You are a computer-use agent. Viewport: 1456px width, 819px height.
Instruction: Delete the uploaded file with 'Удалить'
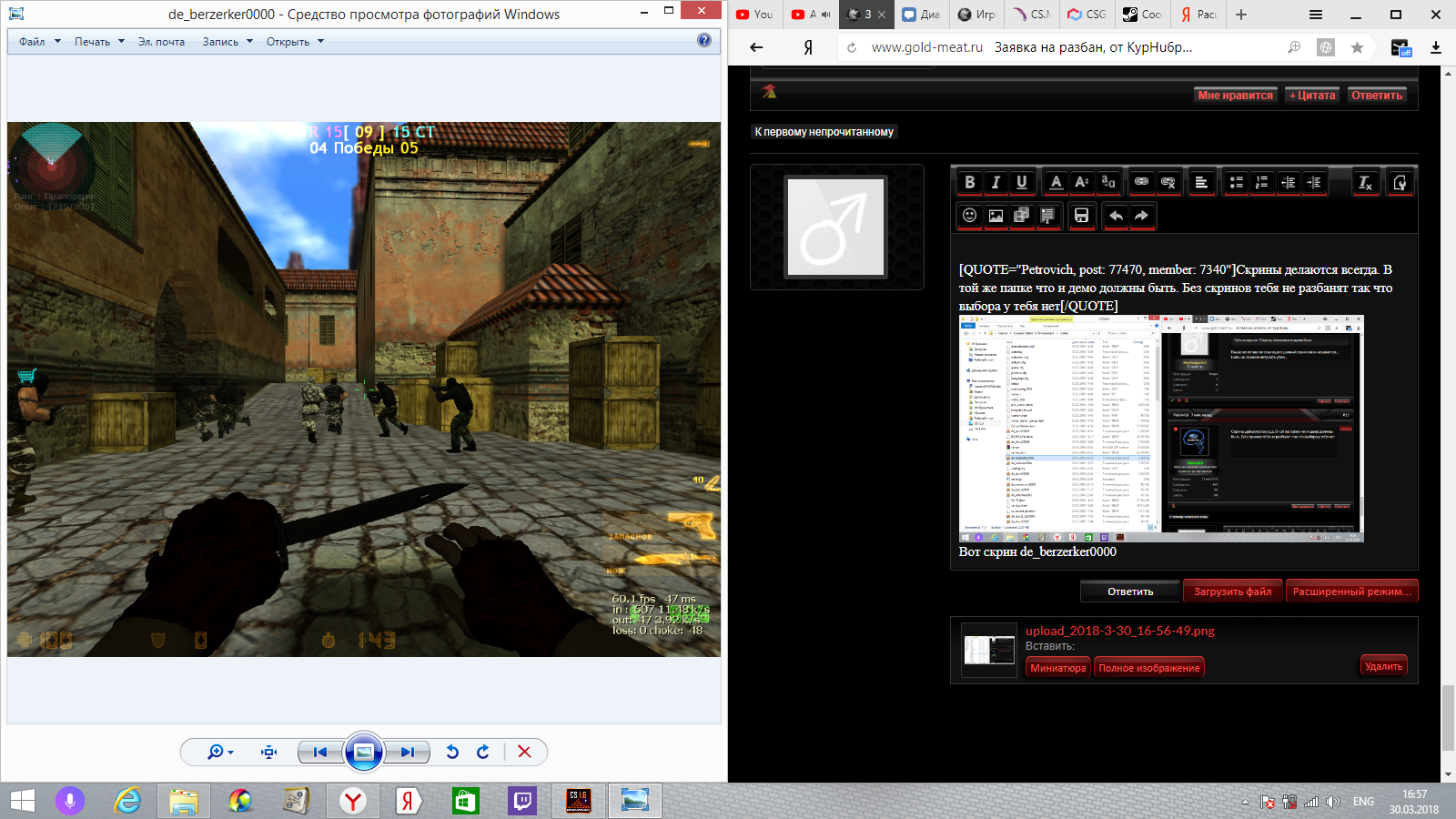tap(1384, 666)
